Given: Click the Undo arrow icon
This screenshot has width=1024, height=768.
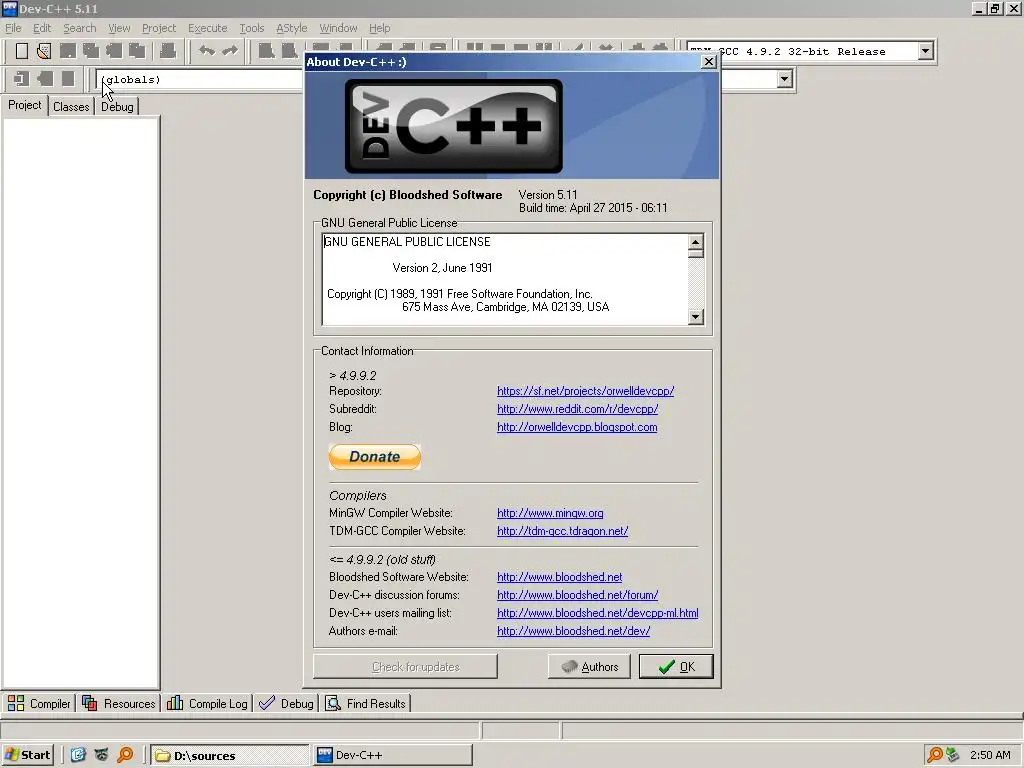Looking at the screenshot, I should point(207,51).
